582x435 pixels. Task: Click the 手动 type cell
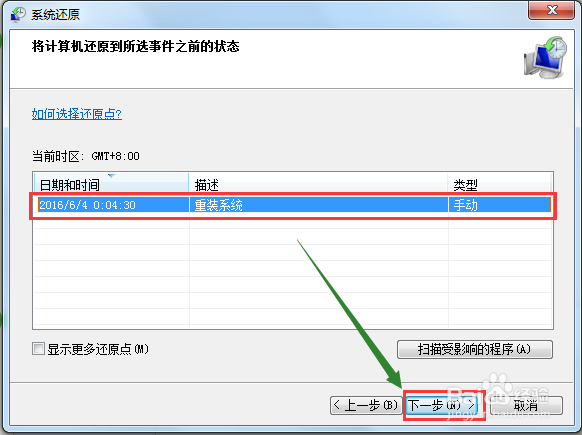point(500,205)
